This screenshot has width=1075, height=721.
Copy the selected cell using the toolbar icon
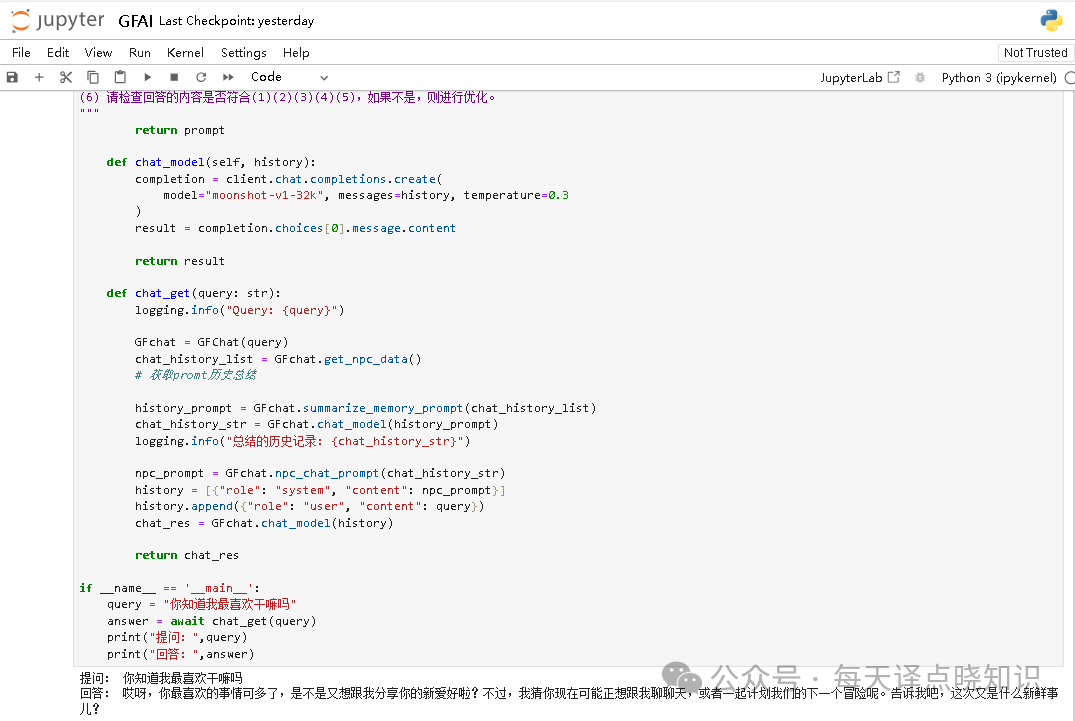coord(93,77)
